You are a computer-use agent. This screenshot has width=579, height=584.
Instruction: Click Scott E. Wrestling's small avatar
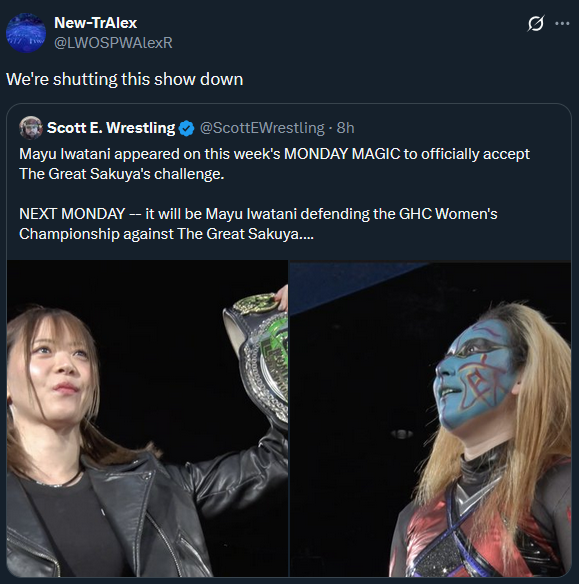31,128
